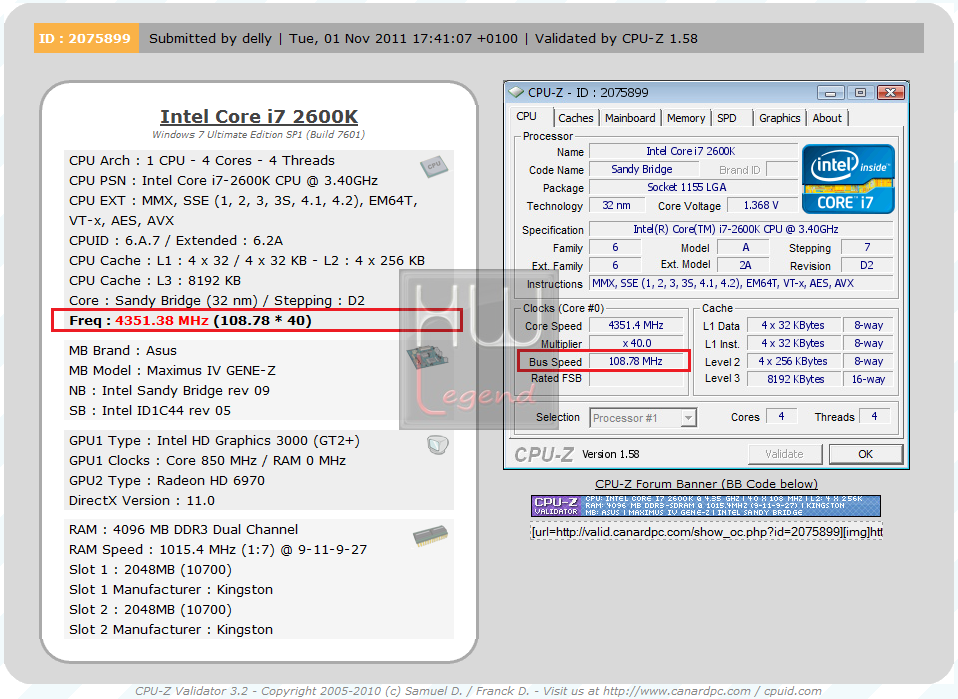Click the 'Submitted by delly' header text
The image size is (958, 699).
[210, 38]
